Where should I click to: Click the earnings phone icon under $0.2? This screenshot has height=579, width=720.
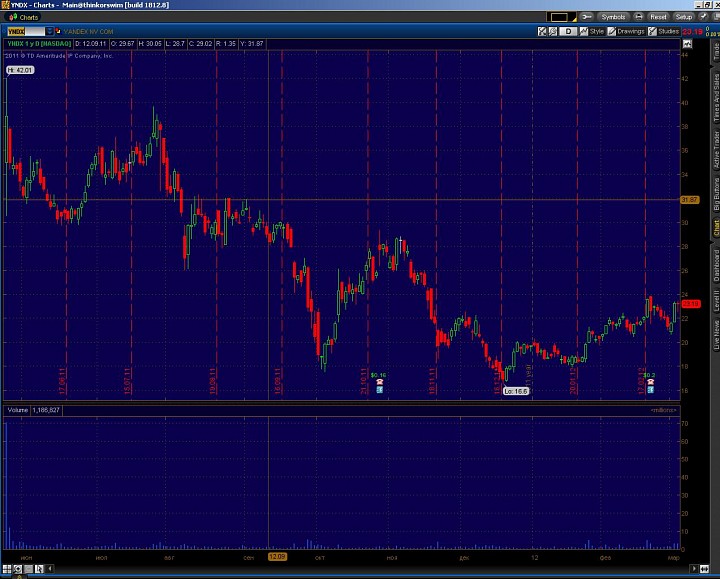coord(650,382)
